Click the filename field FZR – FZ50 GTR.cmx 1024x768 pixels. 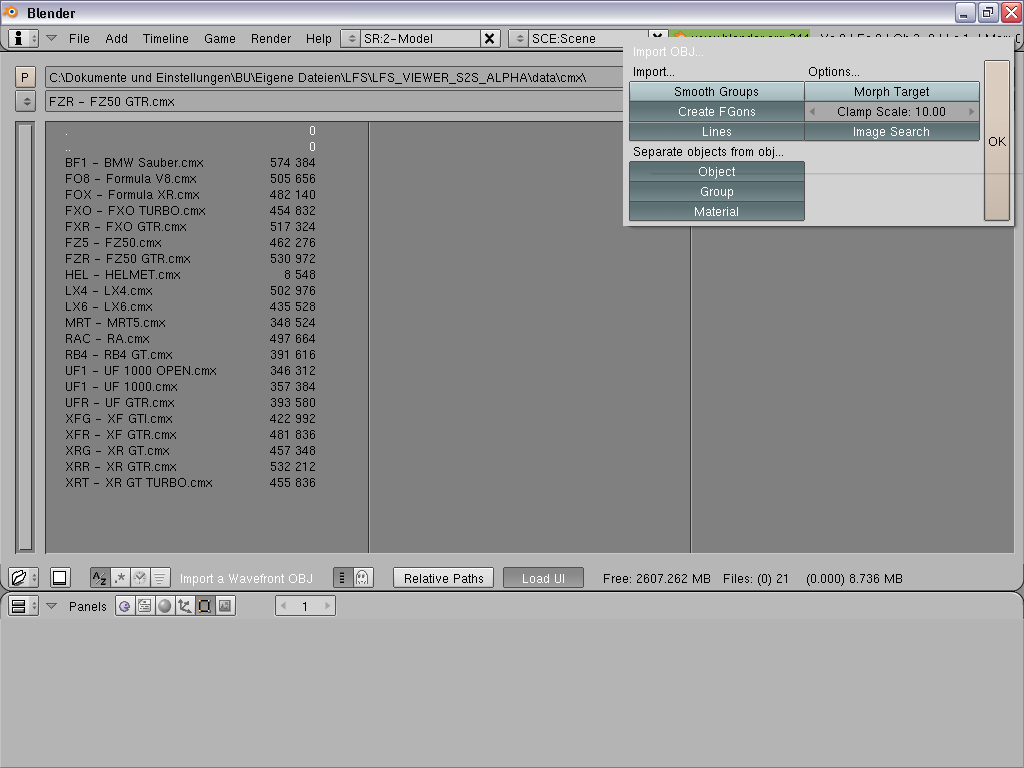tap(334, 101)
